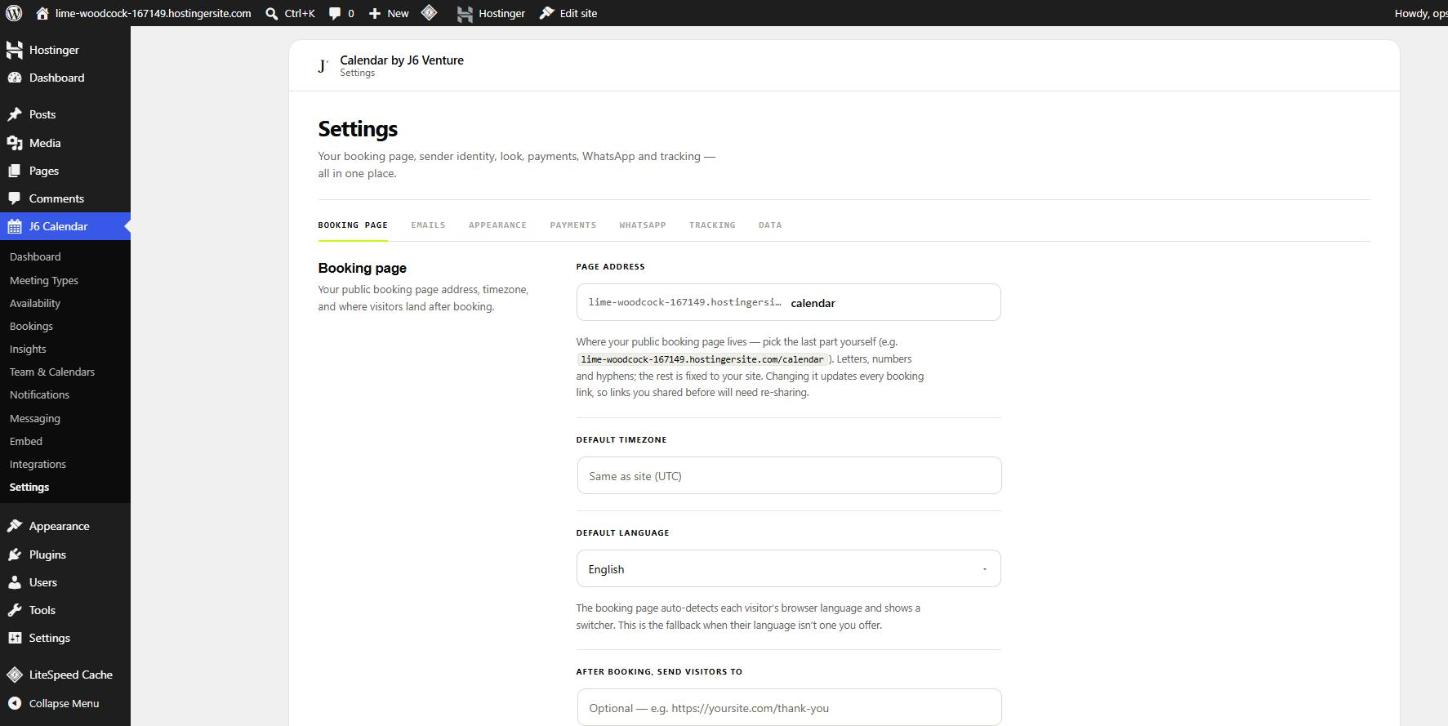Open the Ctrl+K search in the admin bar
Viewport: 1448px width, 726px height.
click(290, 13)
